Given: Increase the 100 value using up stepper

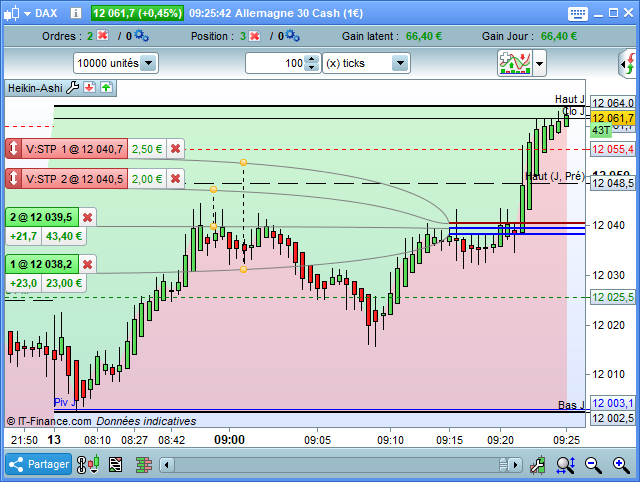Looking at the screenshot, I should coord(312,59).
